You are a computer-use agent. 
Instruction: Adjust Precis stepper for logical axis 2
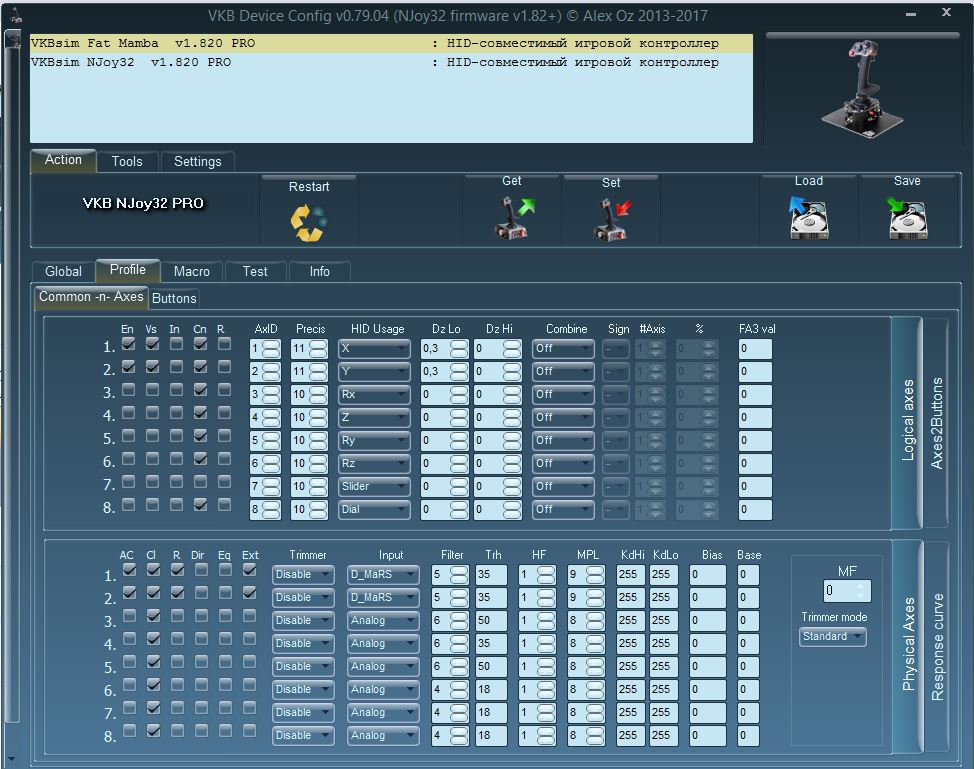pyautogui.click(x=318, y=372)
